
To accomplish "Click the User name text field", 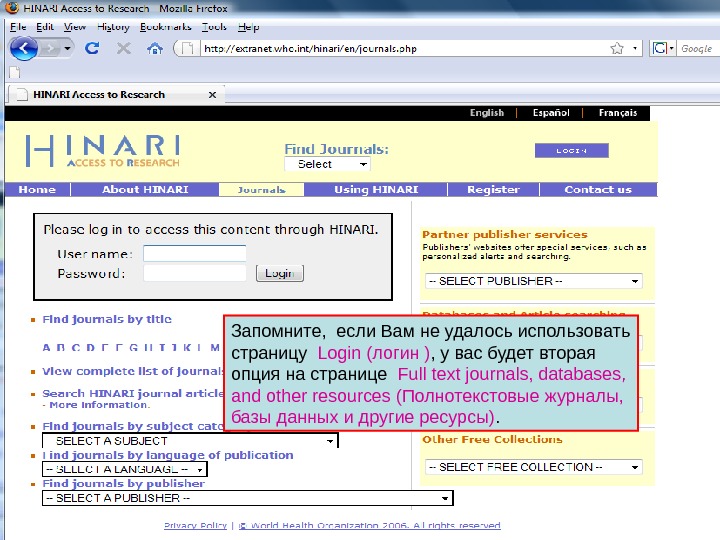I will (x=195, y=253).
